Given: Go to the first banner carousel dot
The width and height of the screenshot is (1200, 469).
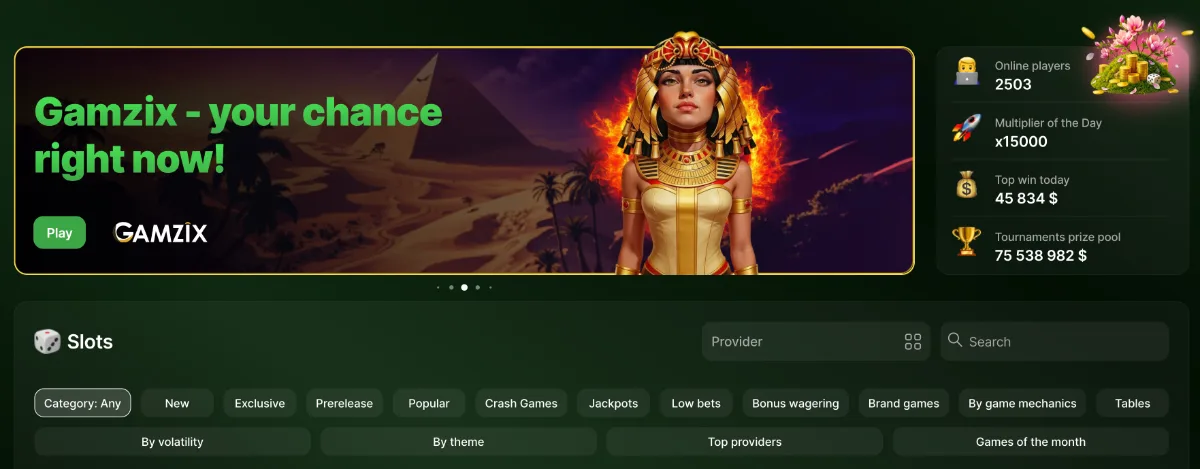Looking at the screenshot, I should pos(438,287).
